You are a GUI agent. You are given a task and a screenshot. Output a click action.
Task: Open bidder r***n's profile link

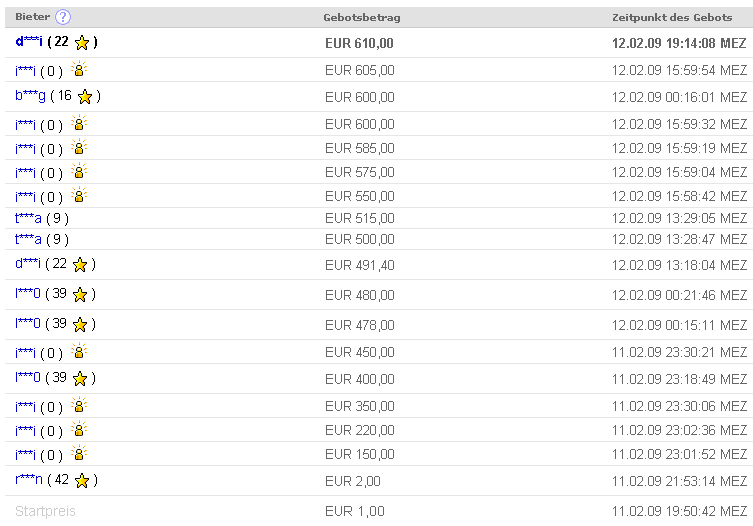[x=29, y=480]
